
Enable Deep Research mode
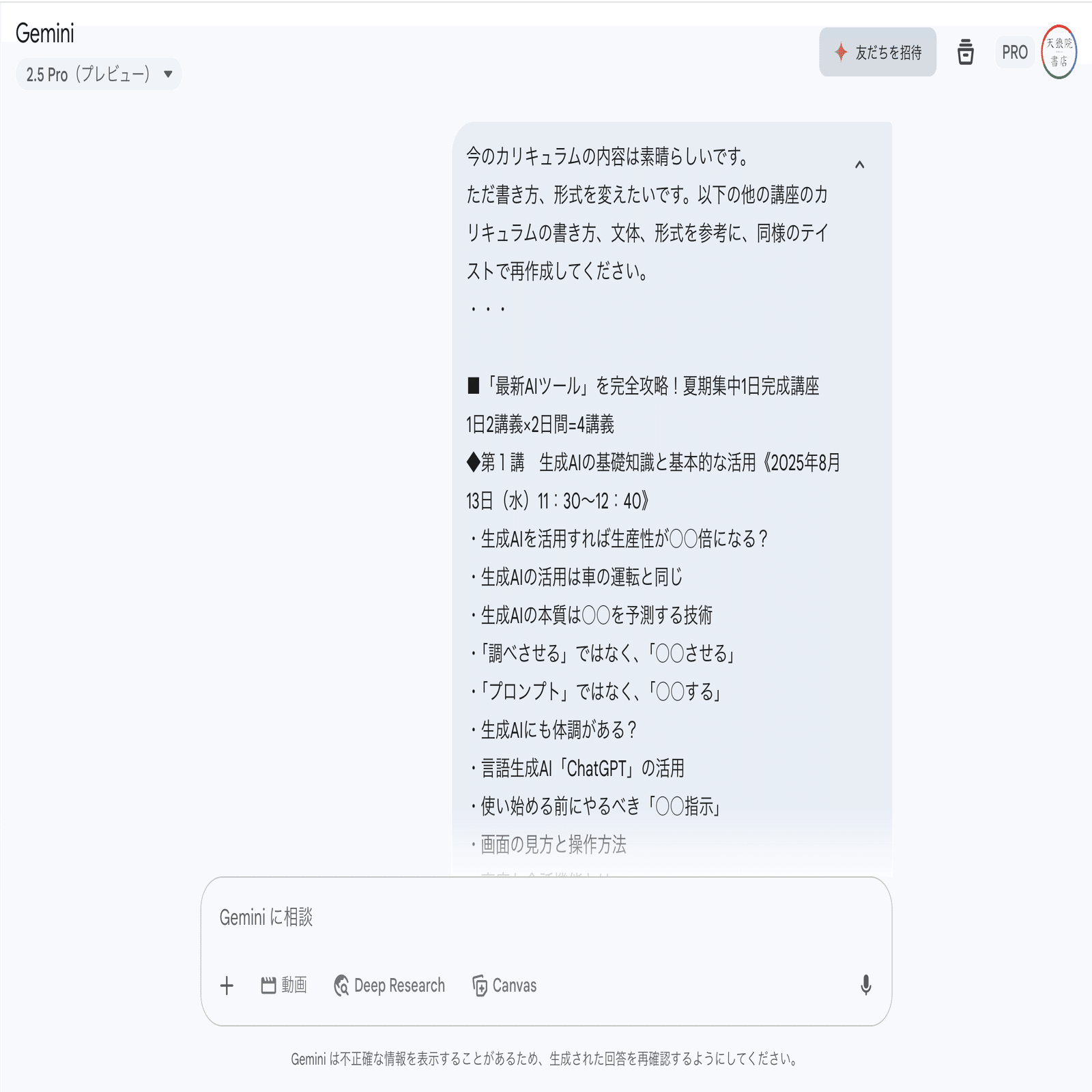click(389, 986)
